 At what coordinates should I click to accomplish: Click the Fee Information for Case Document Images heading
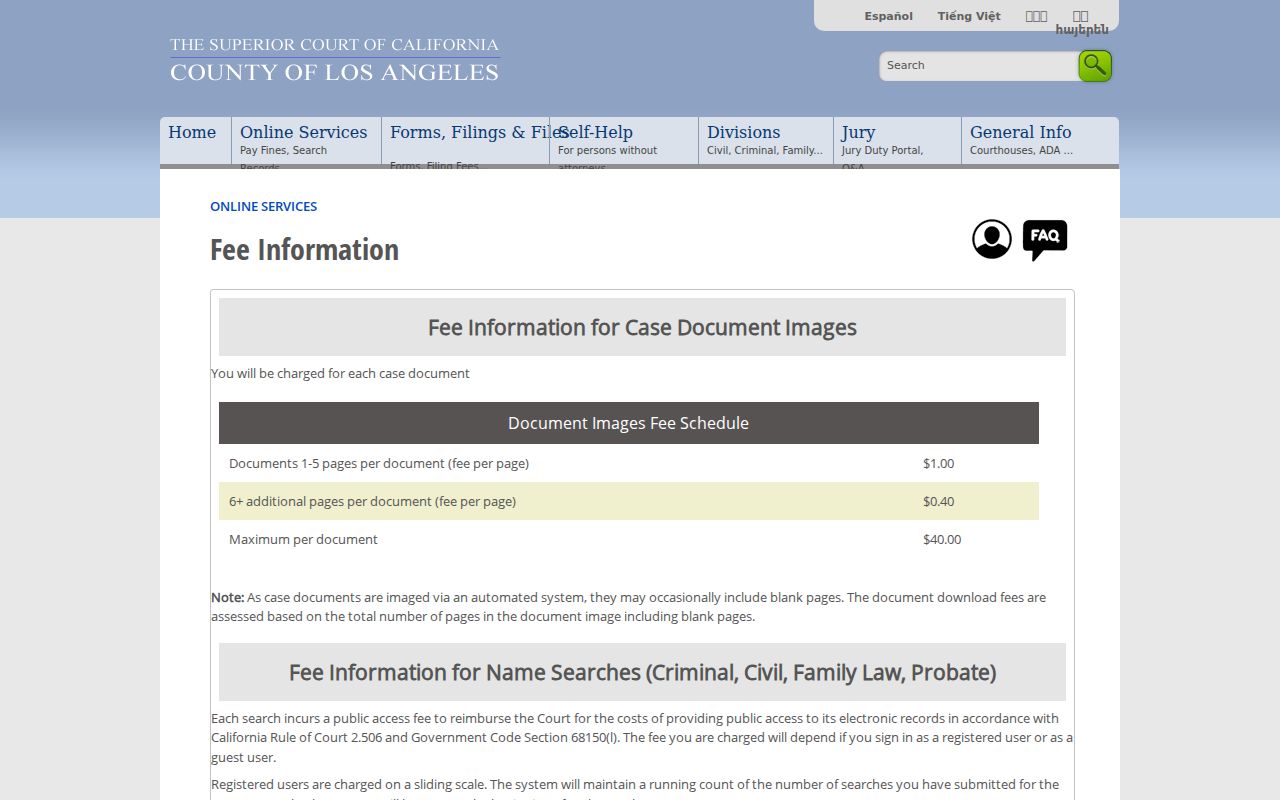tap(642, 327)
